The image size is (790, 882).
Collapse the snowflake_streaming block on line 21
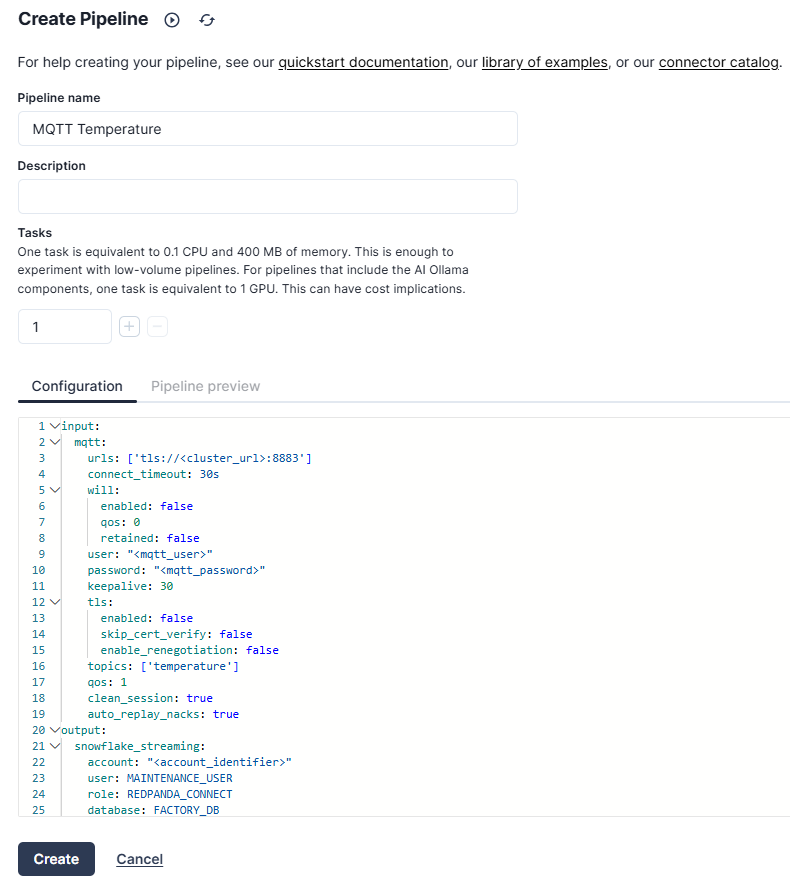55,746
